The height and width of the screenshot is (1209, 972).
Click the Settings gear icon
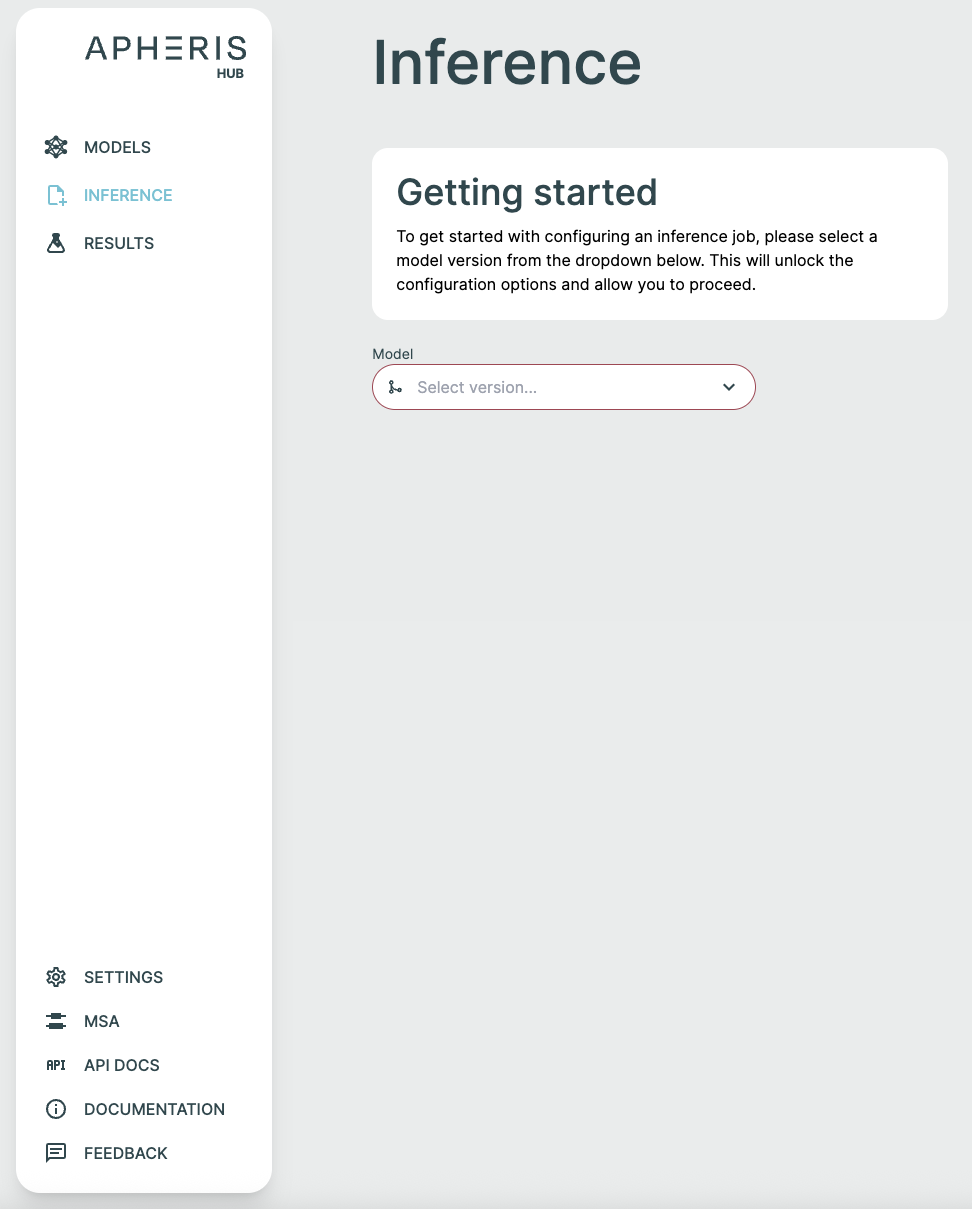click(x=56, y=977)
